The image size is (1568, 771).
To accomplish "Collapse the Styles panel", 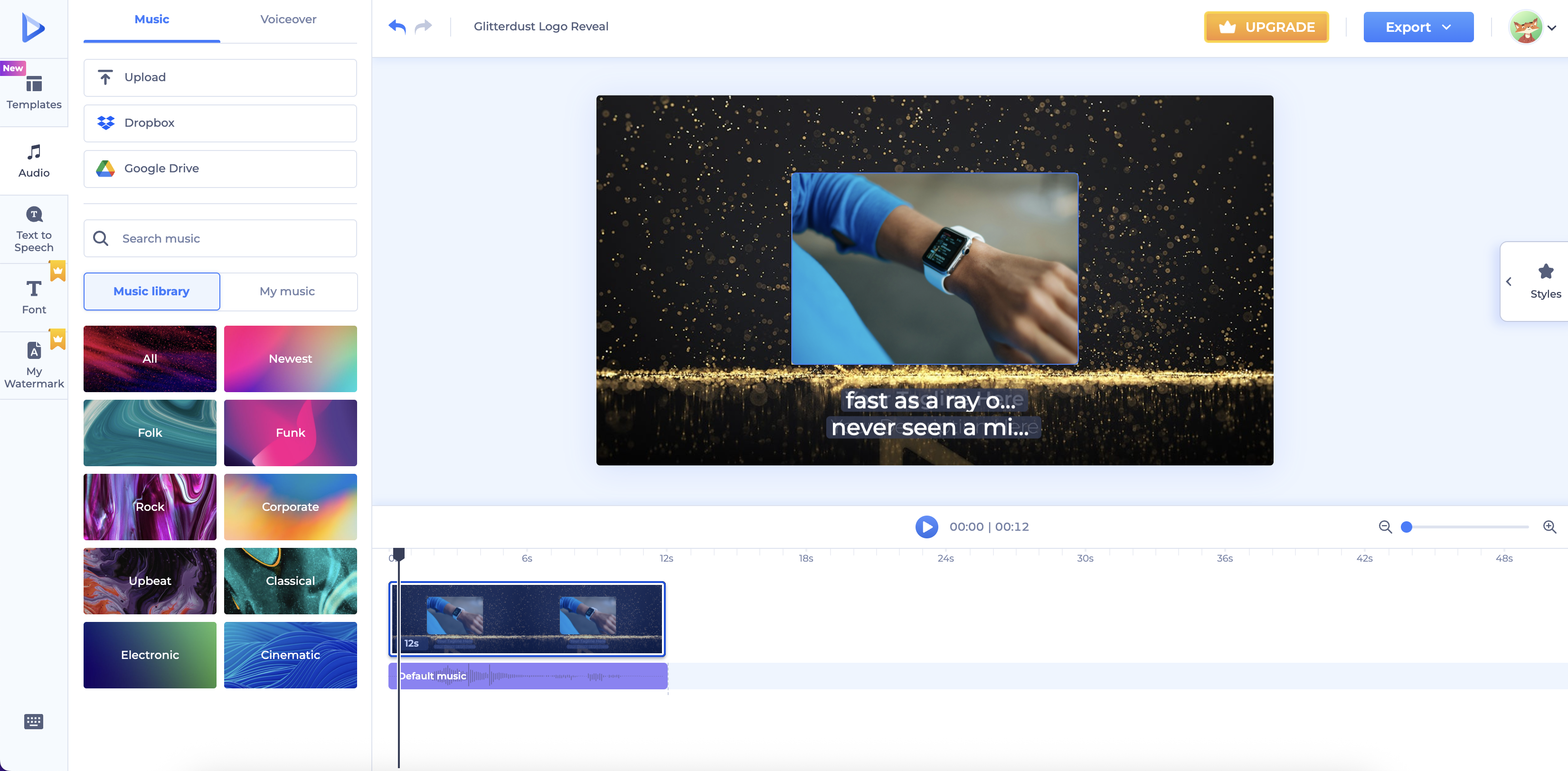I will 1510,281.
